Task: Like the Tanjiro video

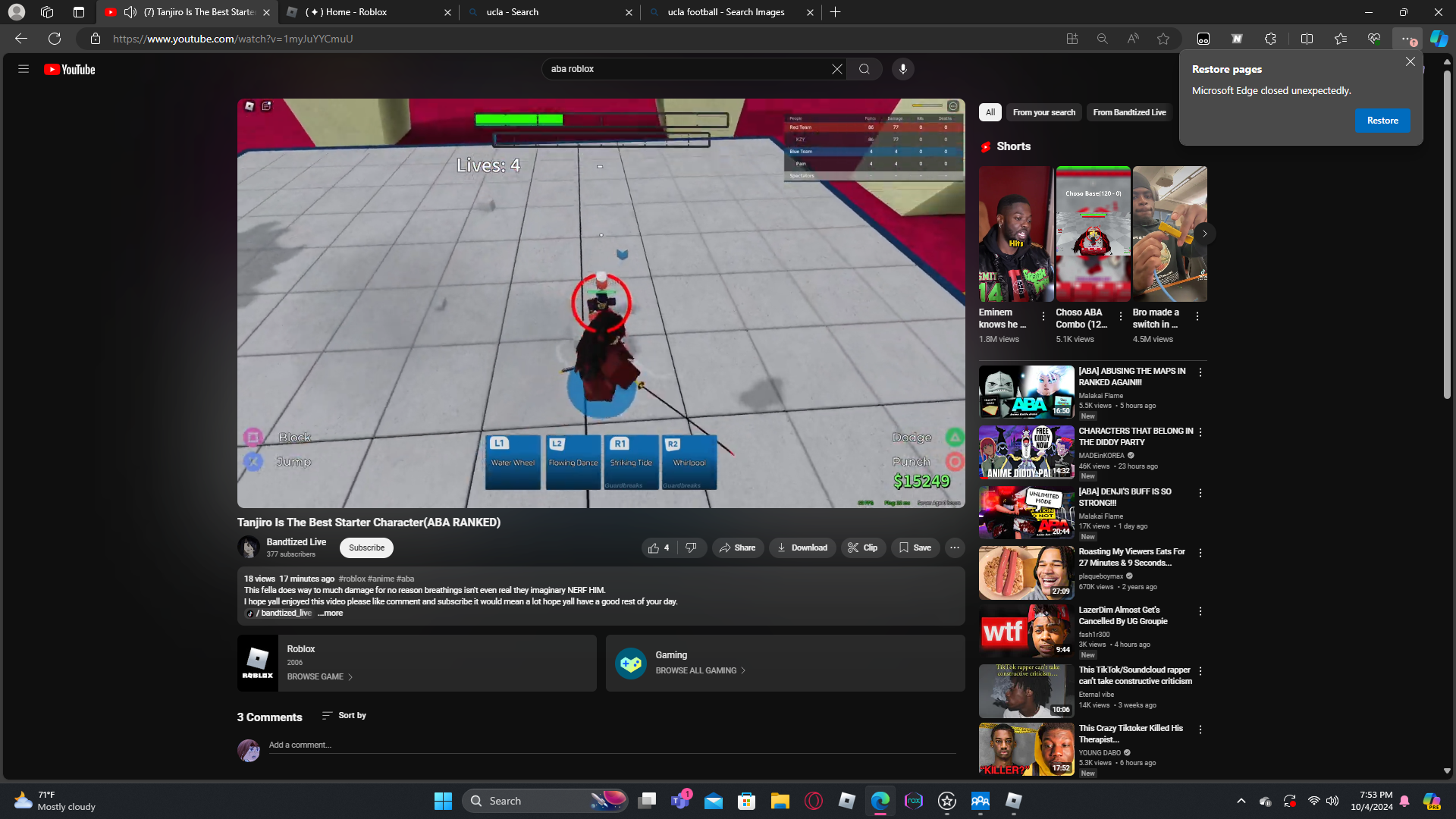Action: pos(658,548)
